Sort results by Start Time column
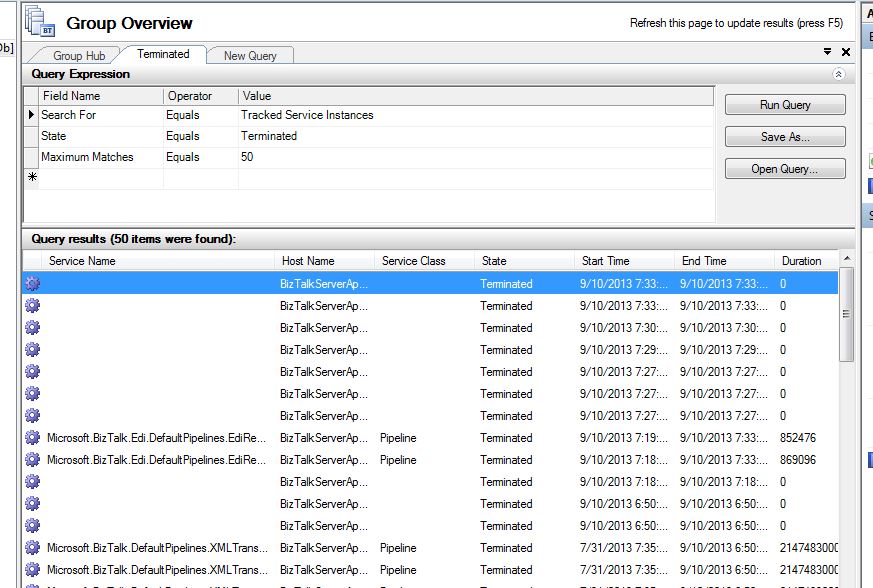 tap(624, 261)
